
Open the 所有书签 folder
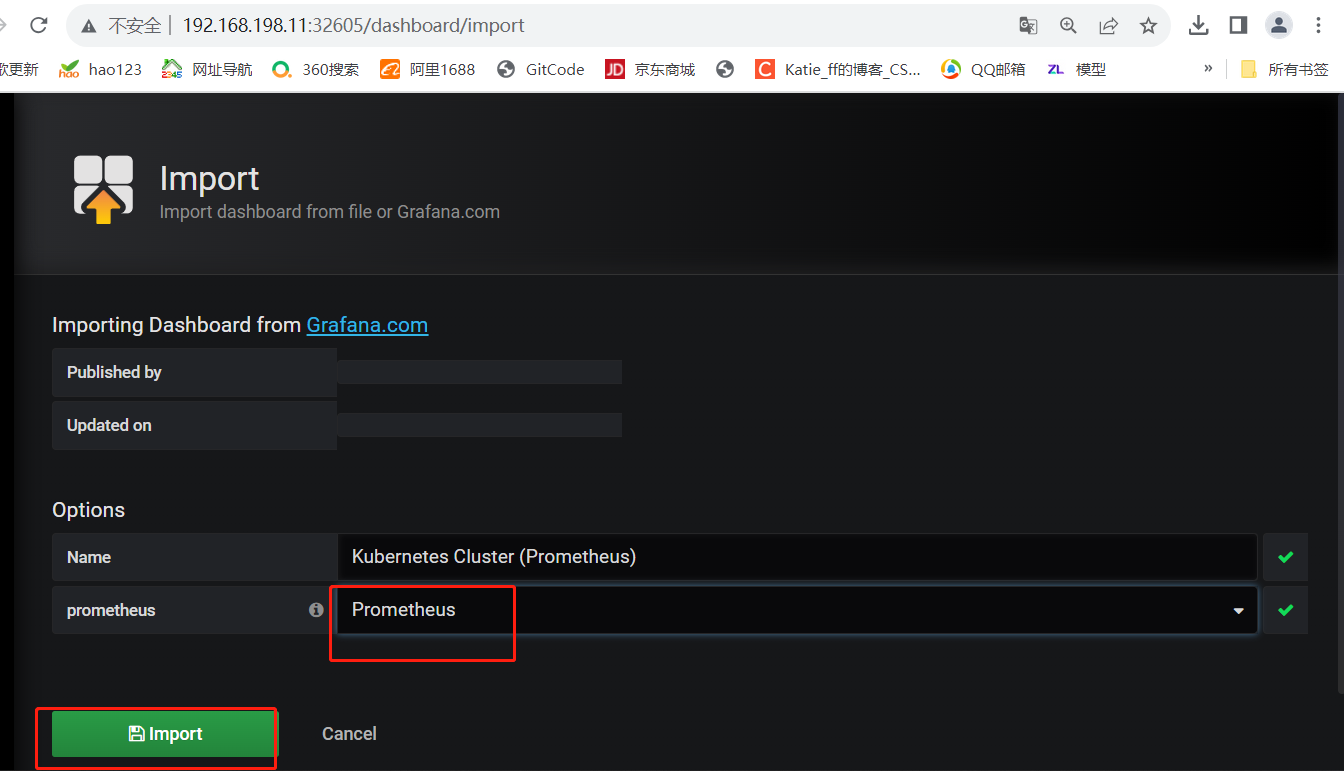(x=1284, y=69)
